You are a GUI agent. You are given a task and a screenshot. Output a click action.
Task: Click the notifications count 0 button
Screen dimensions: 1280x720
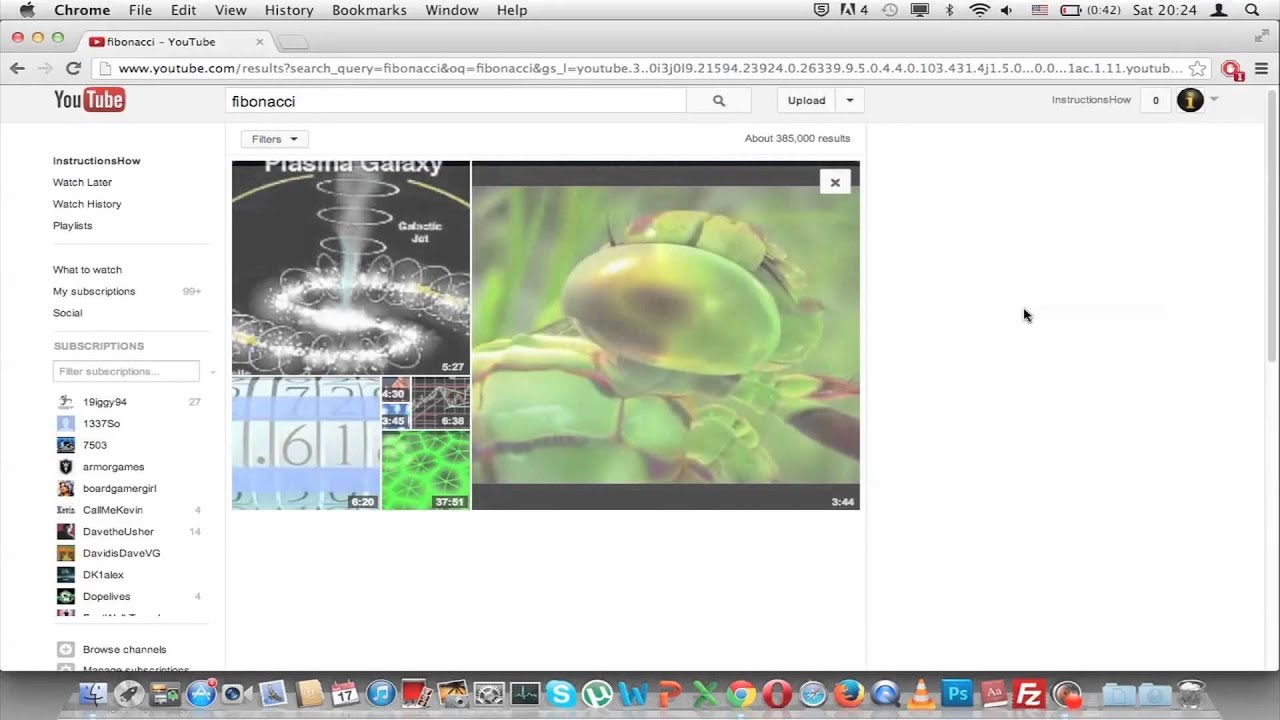click(x=1156, y=100)
